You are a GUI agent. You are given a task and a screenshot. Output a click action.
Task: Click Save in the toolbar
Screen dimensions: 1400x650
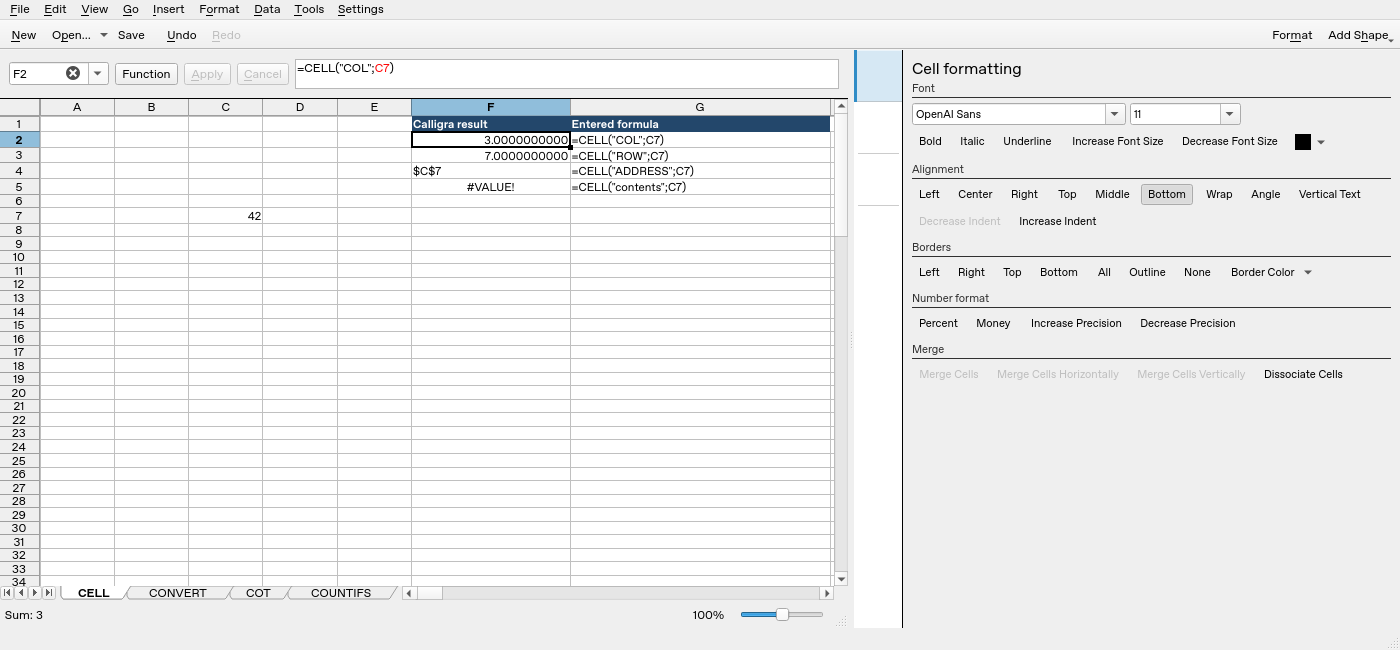[x=131, y=35]
